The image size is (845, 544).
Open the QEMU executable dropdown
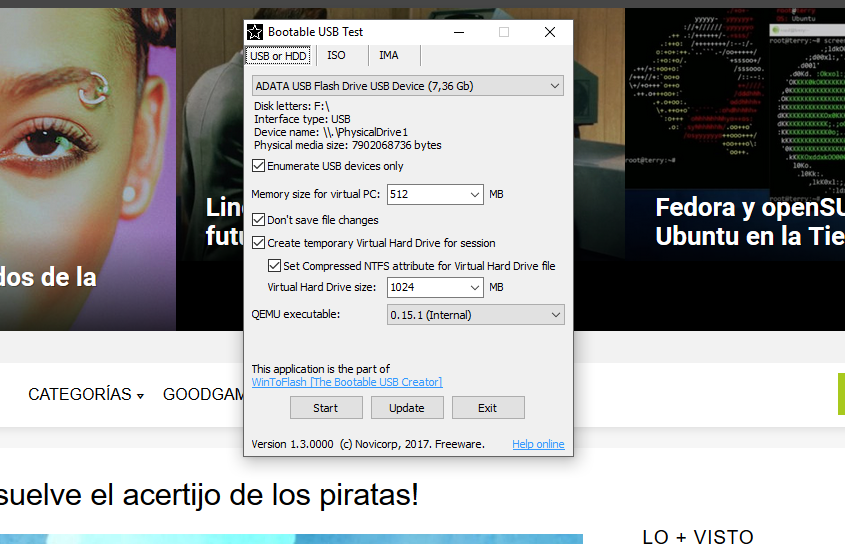pyautogui.click(x=475, y=315)
